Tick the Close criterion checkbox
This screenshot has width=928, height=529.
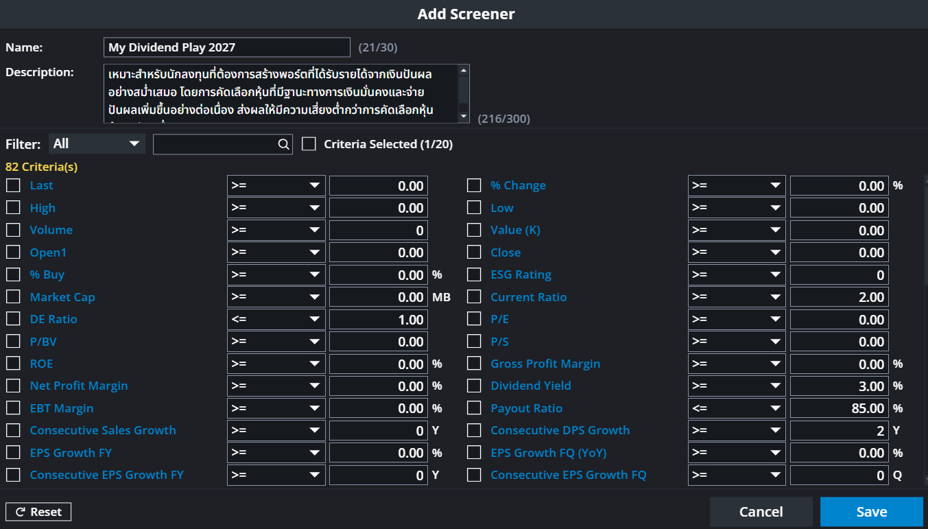[x=474, y=252]
